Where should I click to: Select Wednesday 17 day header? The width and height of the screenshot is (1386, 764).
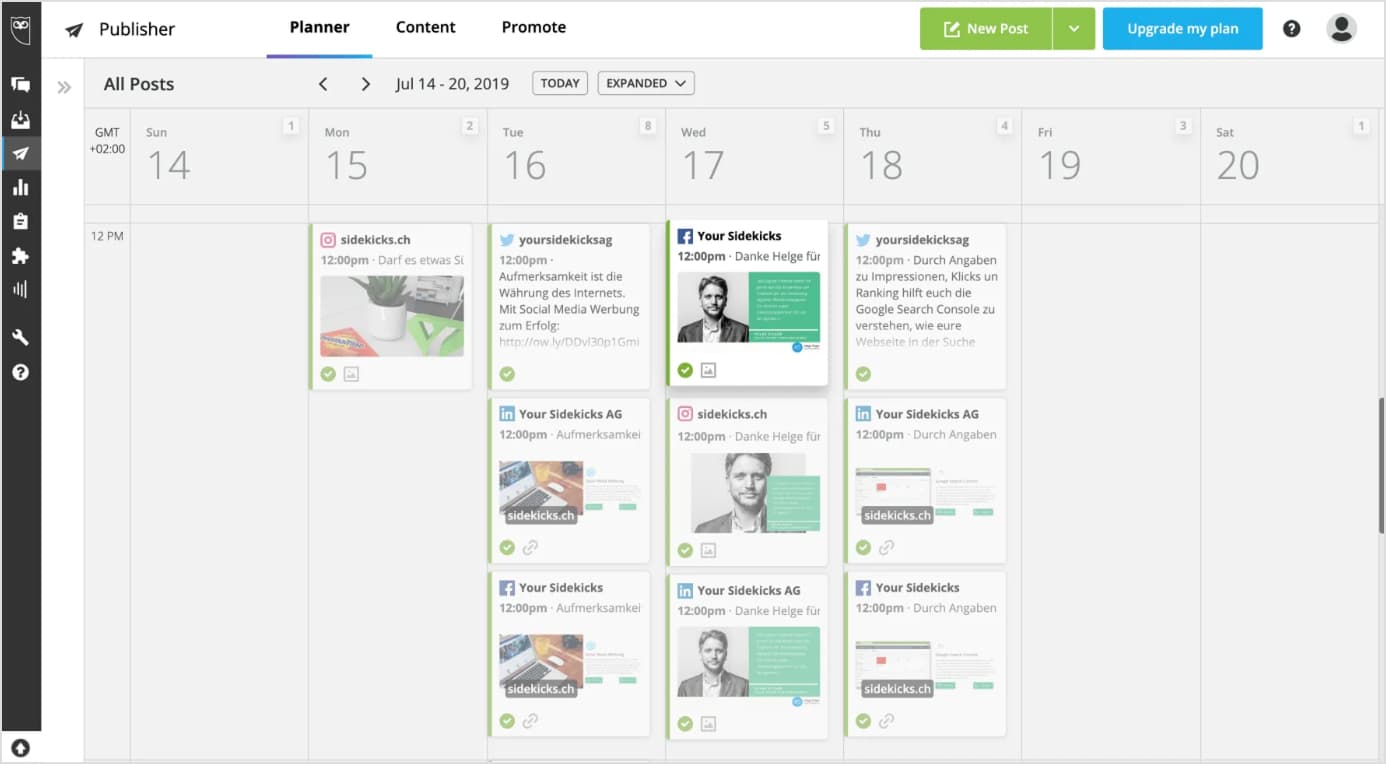tap(754, 156)
